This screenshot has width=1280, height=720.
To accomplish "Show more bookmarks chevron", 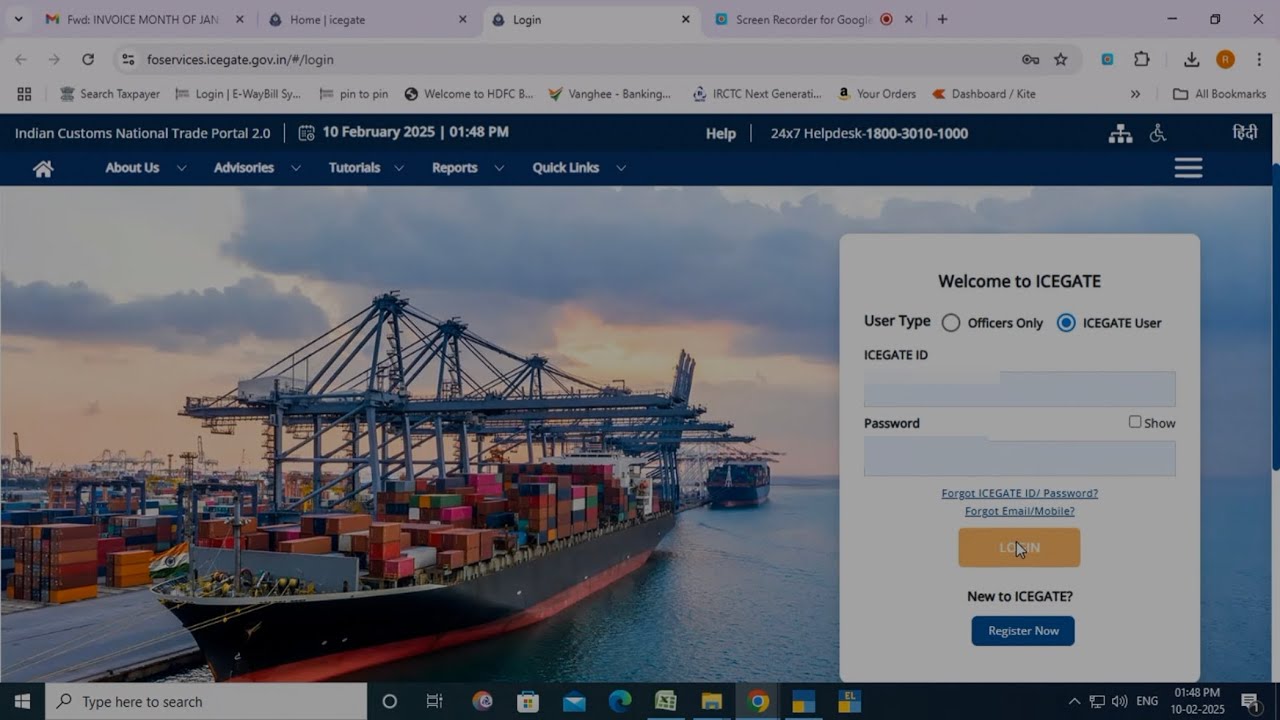I will pos(1135,94).
